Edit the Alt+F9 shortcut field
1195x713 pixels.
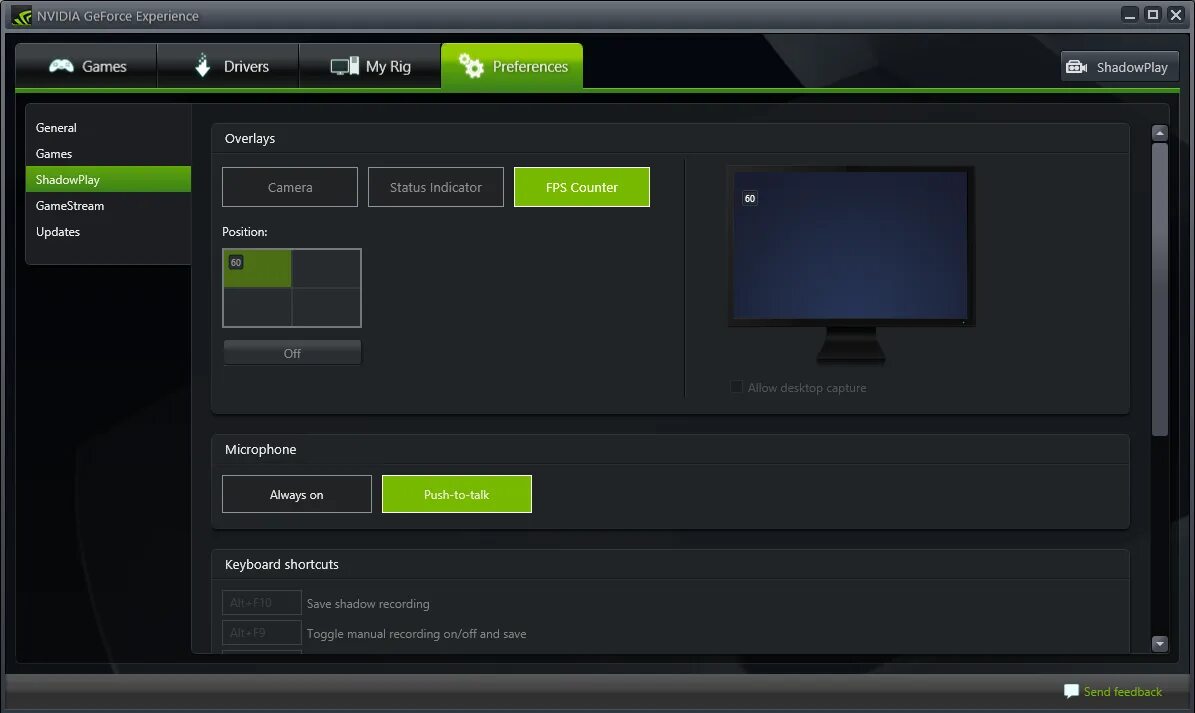point(261,633)
